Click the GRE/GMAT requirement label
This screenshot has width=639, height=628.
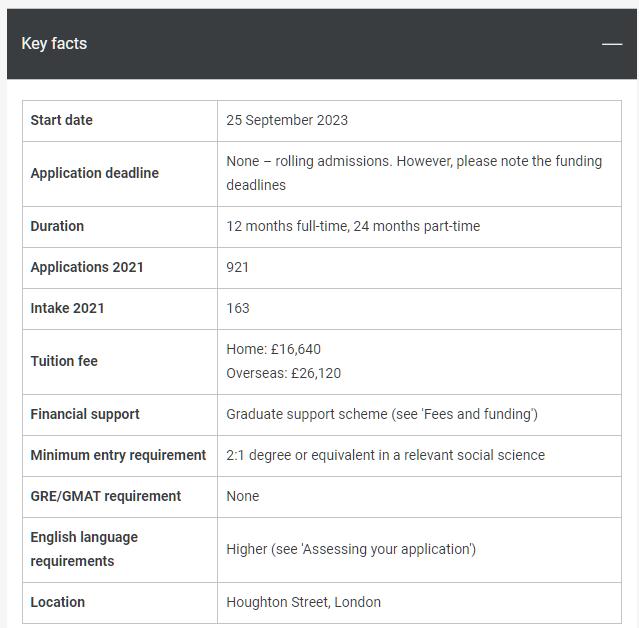click(x=105, y=496)
